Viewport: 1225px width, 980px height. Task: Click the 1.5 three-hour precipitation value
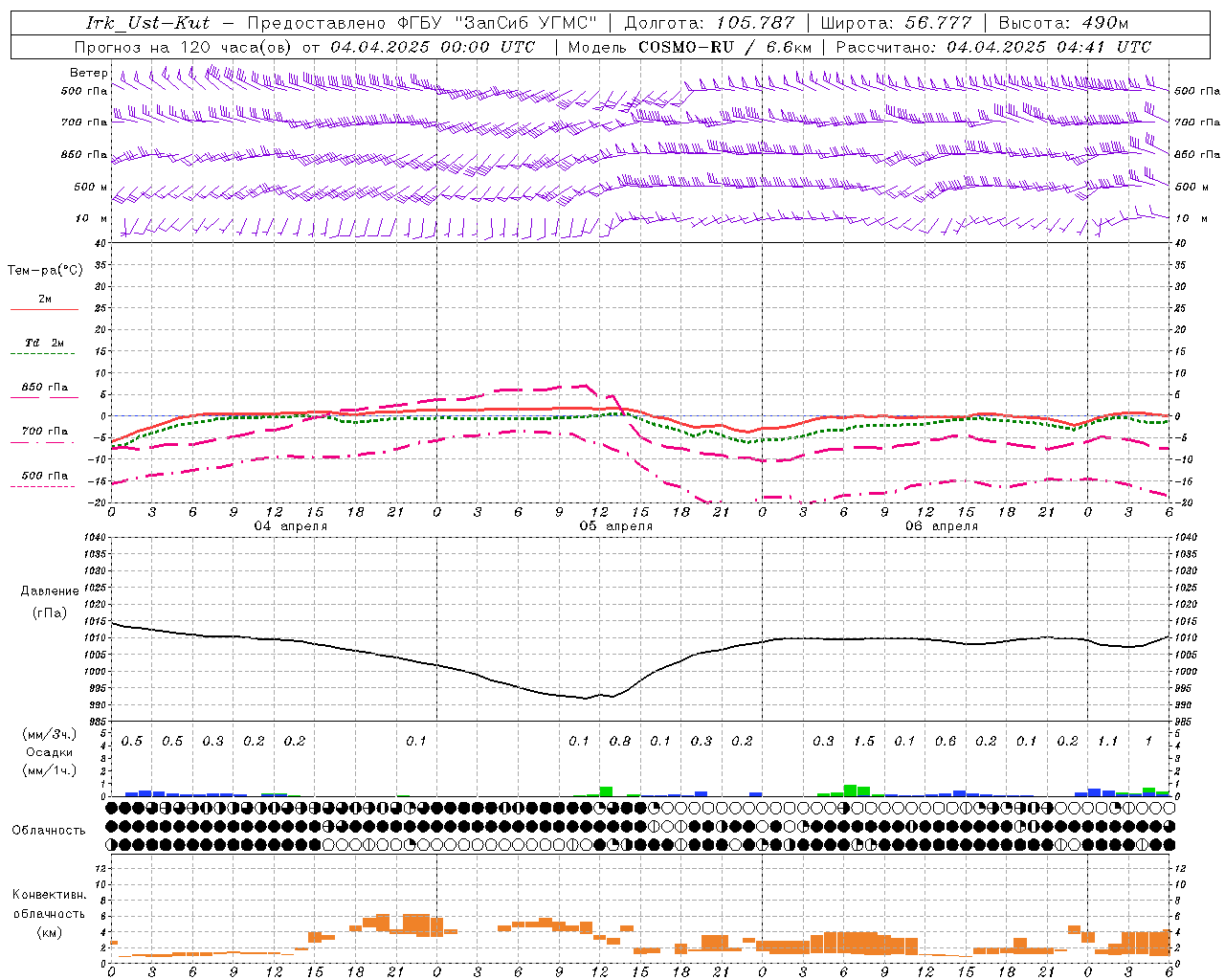click(x=864, y=742)
